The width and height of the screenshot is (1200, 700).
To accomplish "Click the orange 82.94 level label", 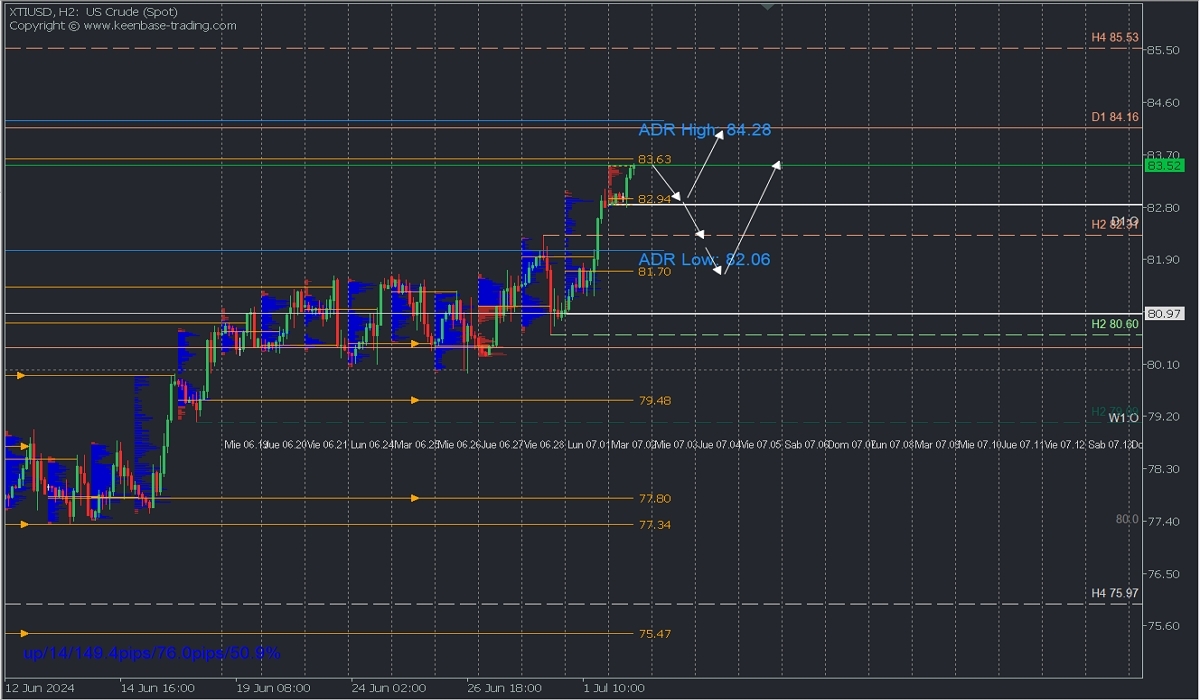I will [x=654, y=200].
